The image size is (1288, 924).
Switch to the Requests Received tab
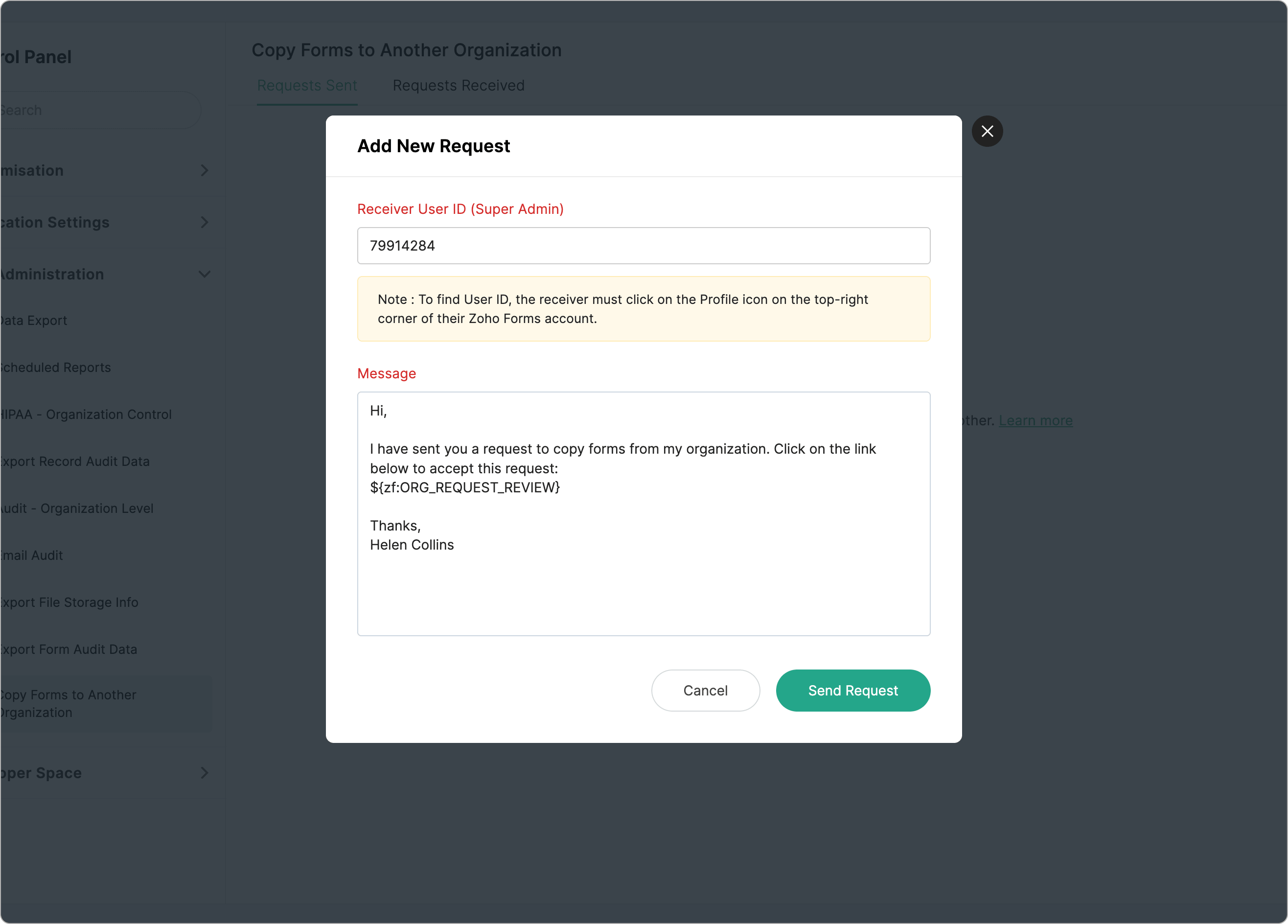[x=458, y=85]
